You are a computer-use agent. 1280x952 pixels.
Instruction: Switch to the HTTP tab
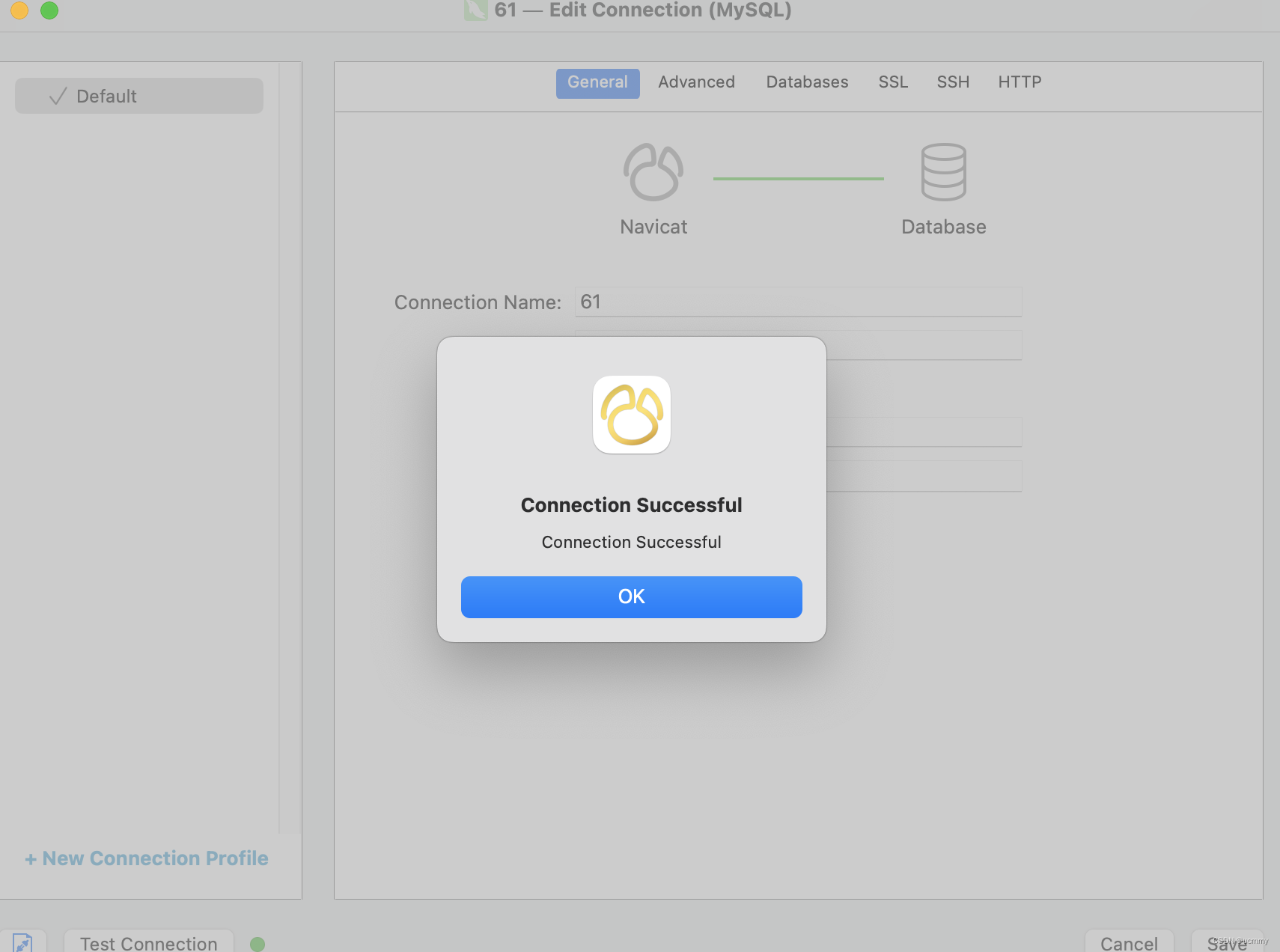[1019, 82]
